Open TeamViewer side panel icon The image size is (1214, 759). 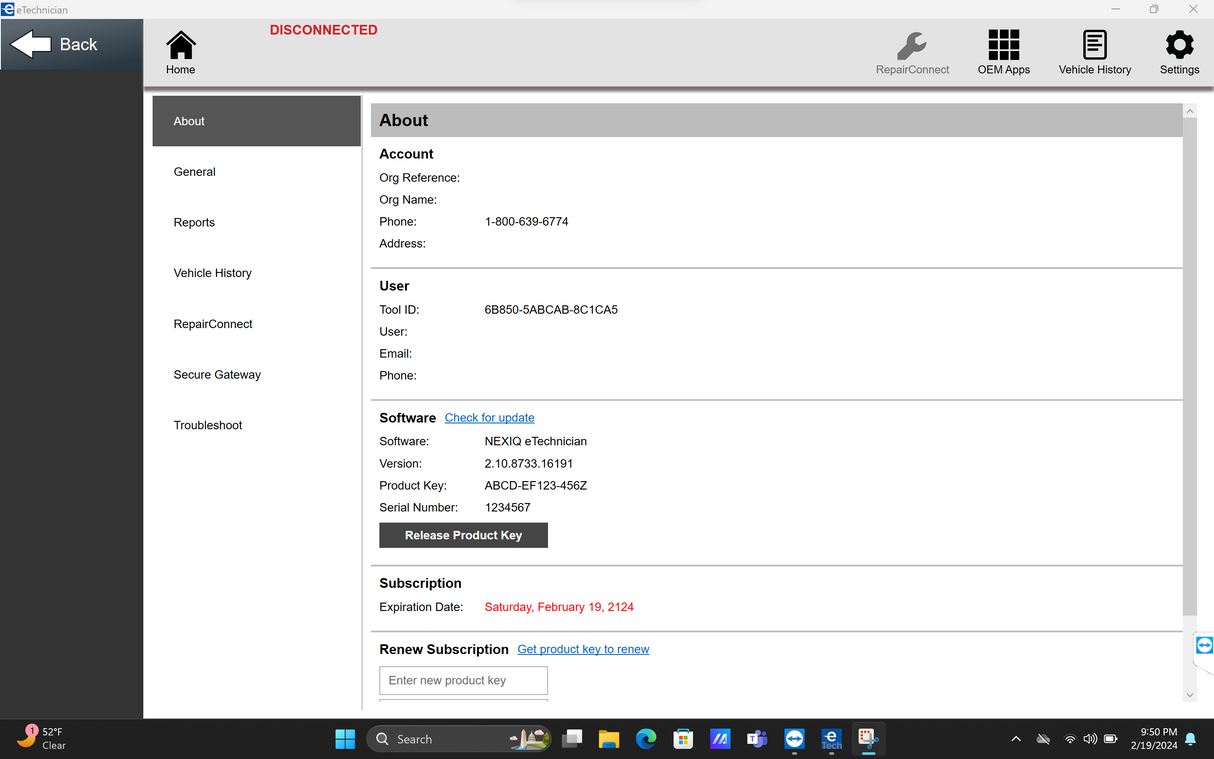[1204, 645]
